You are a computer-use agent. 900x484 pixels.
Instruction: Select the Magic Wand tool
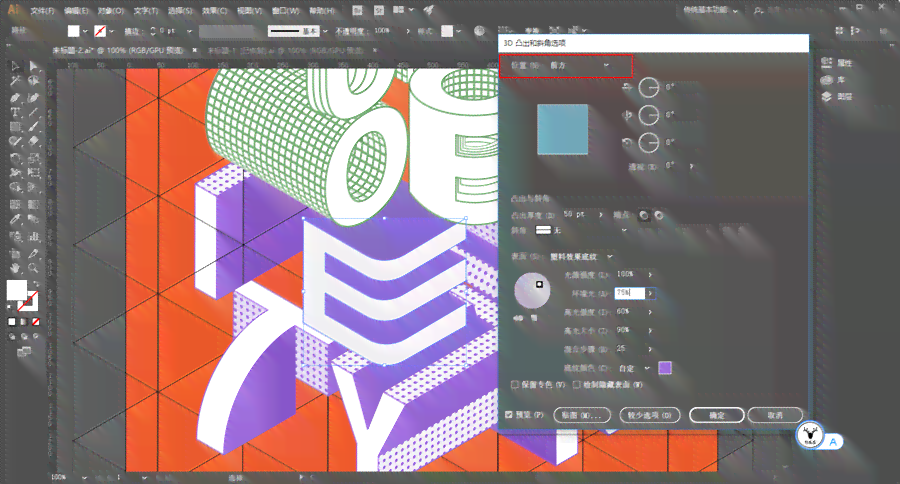15,82
